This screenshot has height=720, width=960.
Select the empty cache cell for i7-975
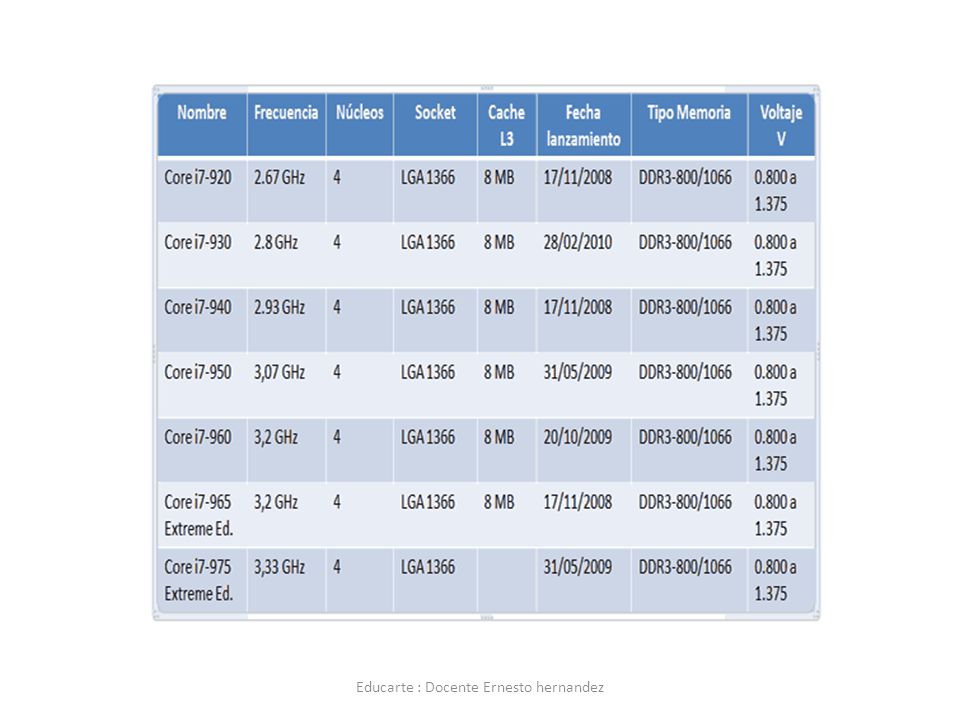click(x=506, y=579)
